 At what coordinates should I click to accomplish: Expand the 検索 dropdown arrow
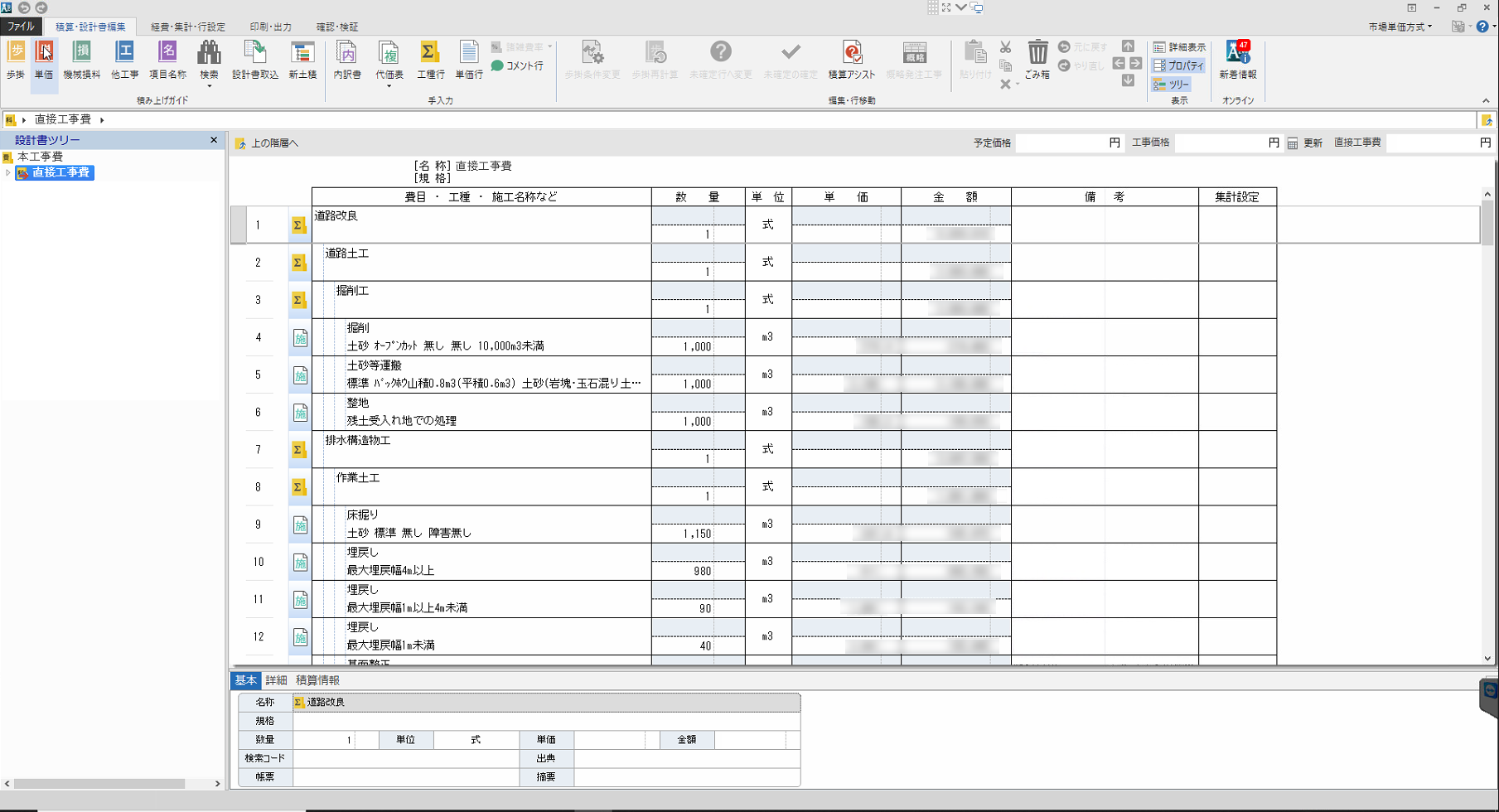point(209,86)
